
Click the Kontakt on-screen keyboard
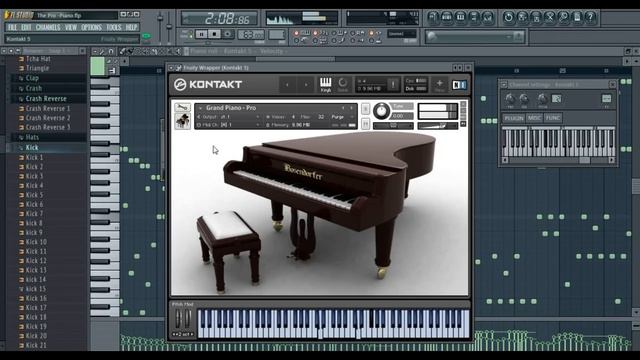click(333, 324)
